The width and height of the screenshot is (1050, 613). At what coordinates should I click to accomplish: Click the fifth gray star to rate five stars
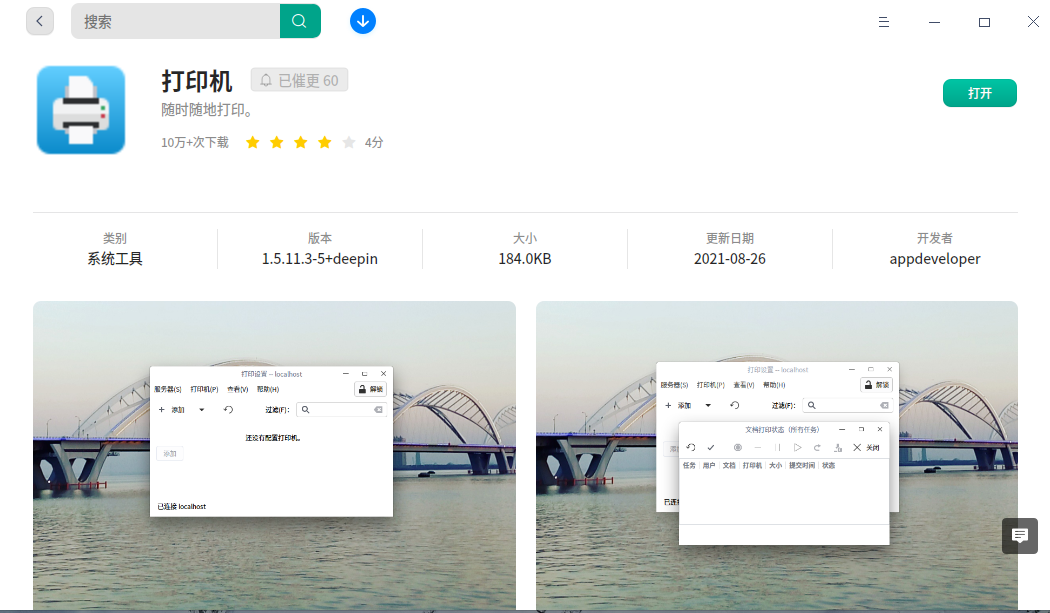349,142
